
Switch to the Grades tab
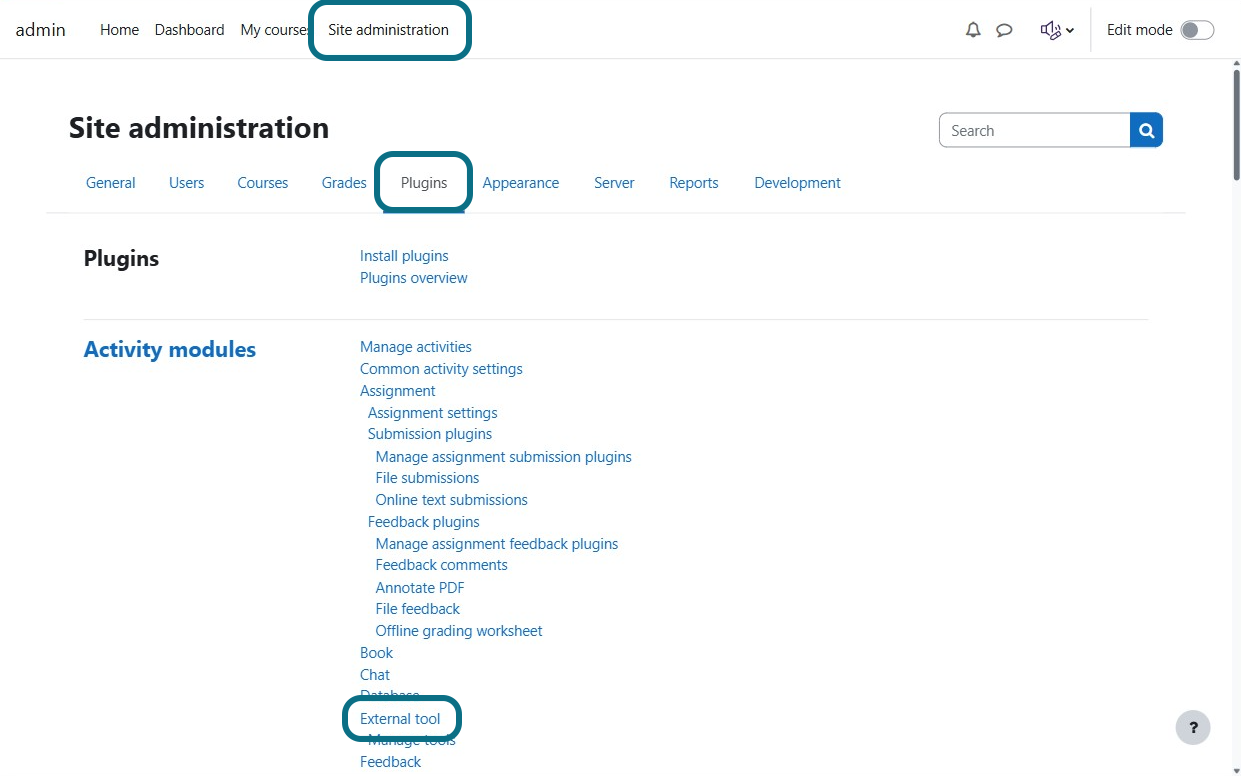344,183
